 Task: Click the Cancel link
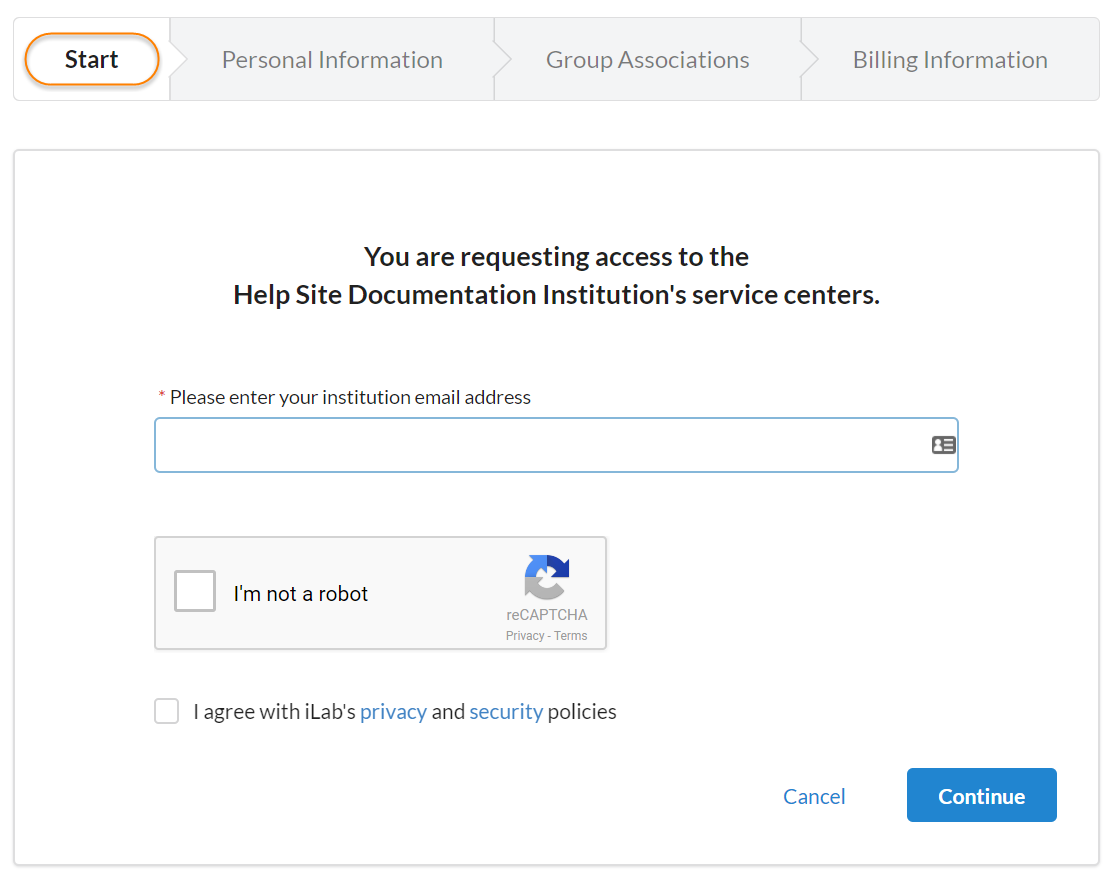point(814,796)
